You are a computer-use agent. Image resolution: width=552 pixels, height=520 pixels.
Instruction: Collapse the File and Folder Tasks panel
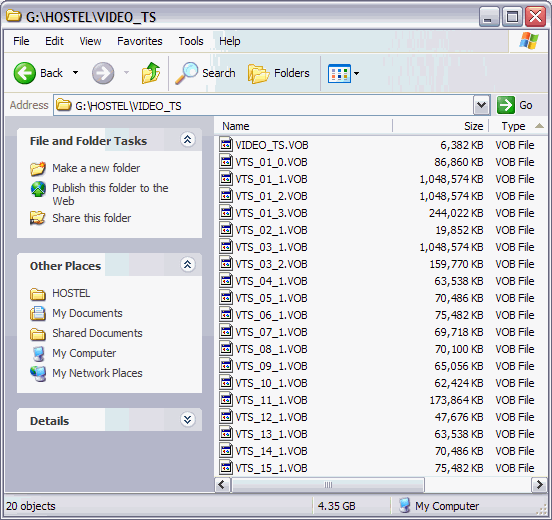pyautogui.click(x=188, y=140)
